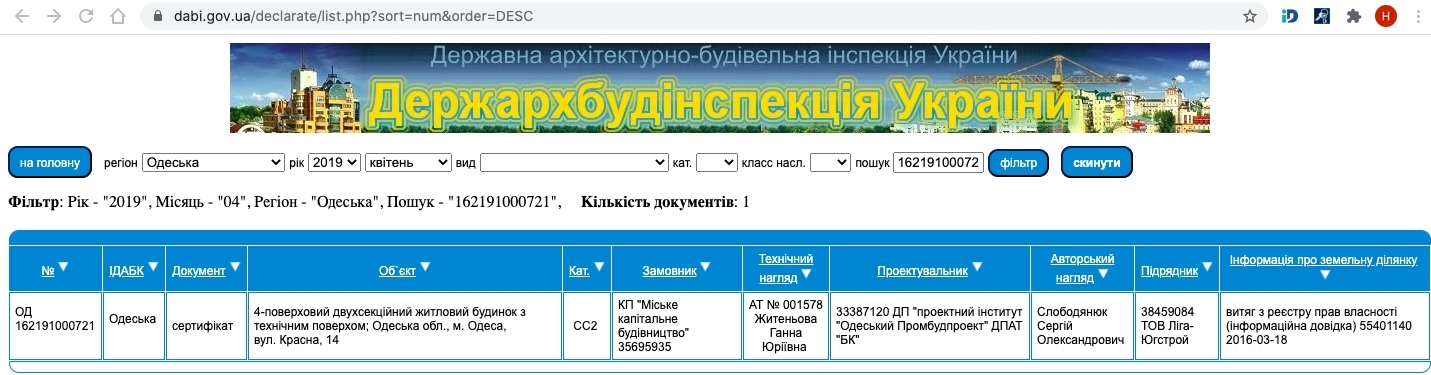Sort by the Замовник column link
Screen dimensions: 1431x375
(x=669, y=270)
